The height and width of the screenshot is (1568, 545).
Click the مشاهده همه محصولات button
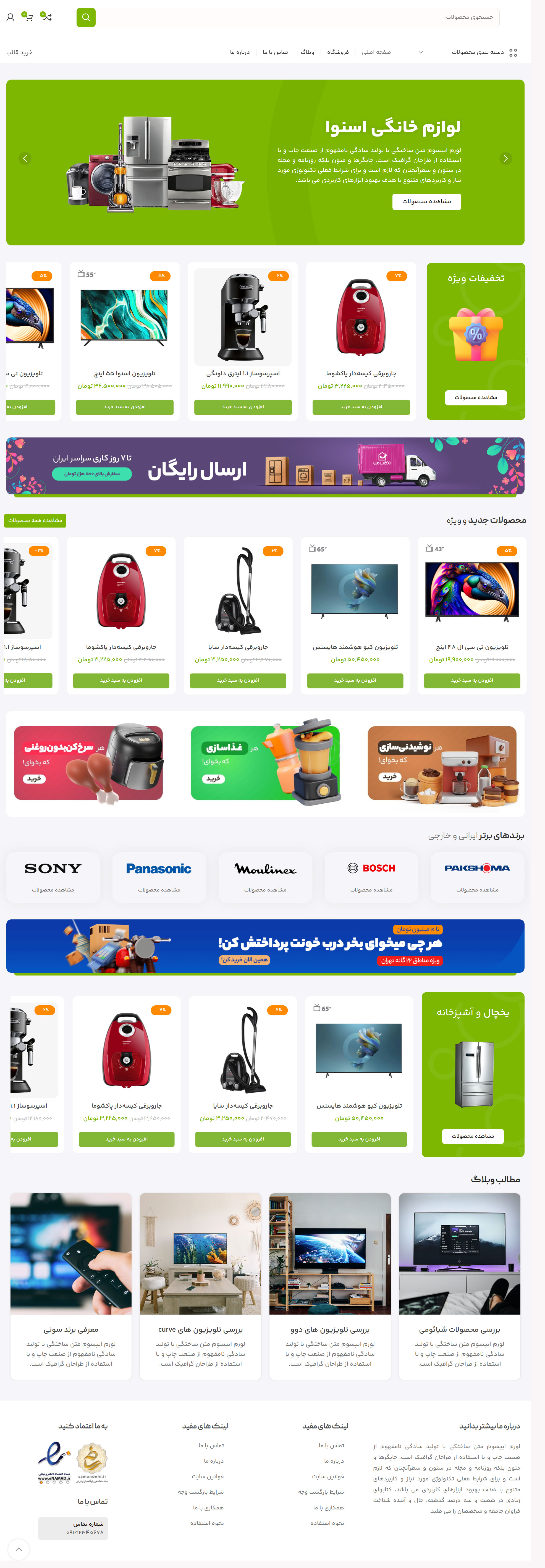point(35,520)
